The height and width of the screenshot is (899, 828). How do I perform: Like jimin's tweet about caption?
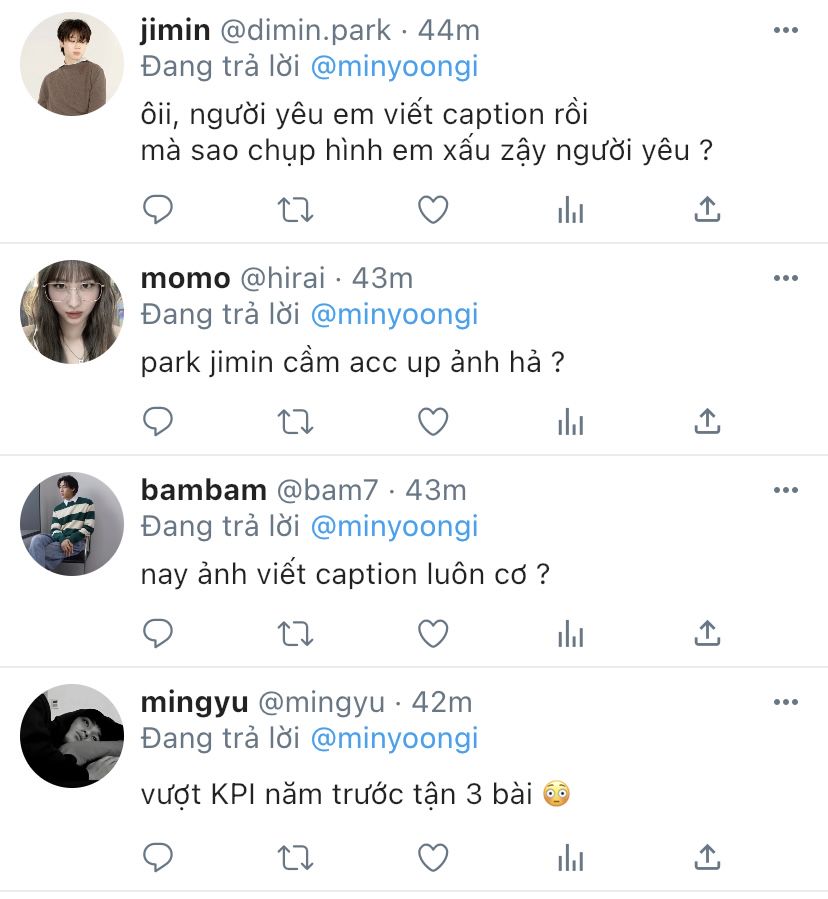433,209
